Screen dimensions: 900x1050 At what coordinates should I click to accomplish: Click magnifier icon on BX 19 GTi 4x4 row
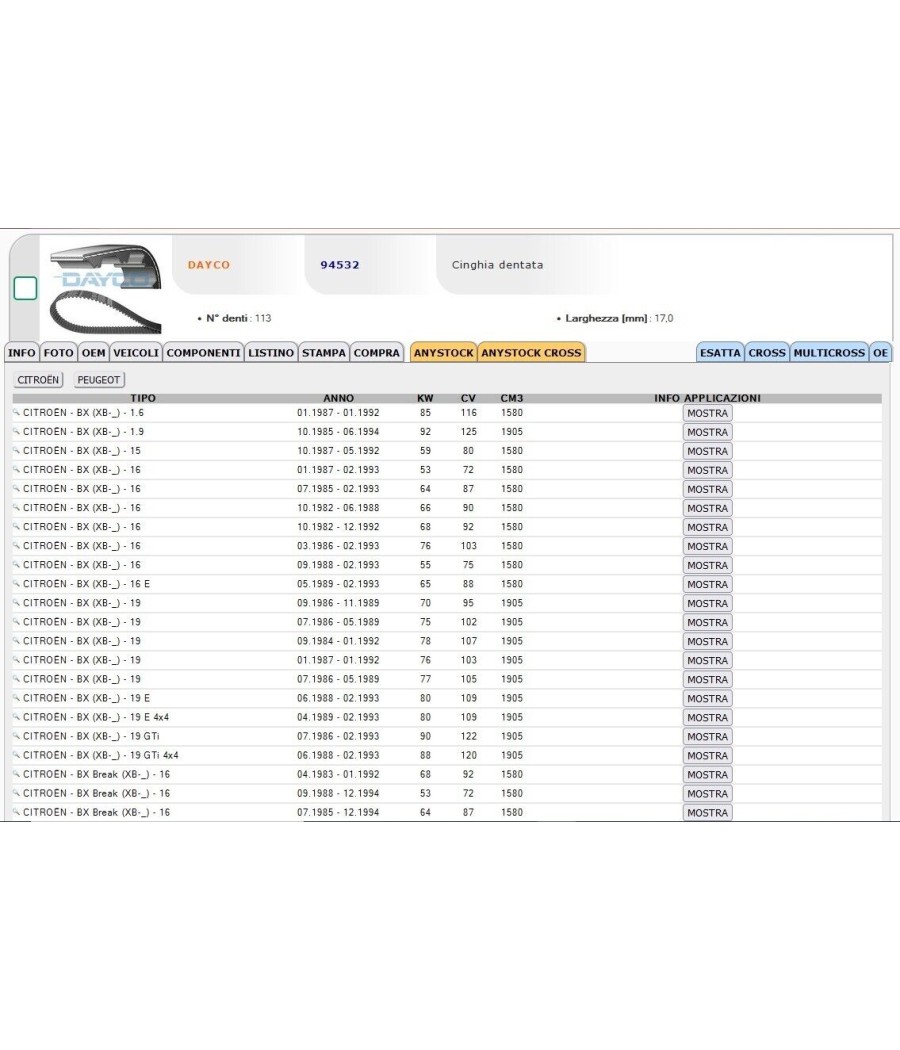coord(17,755)
